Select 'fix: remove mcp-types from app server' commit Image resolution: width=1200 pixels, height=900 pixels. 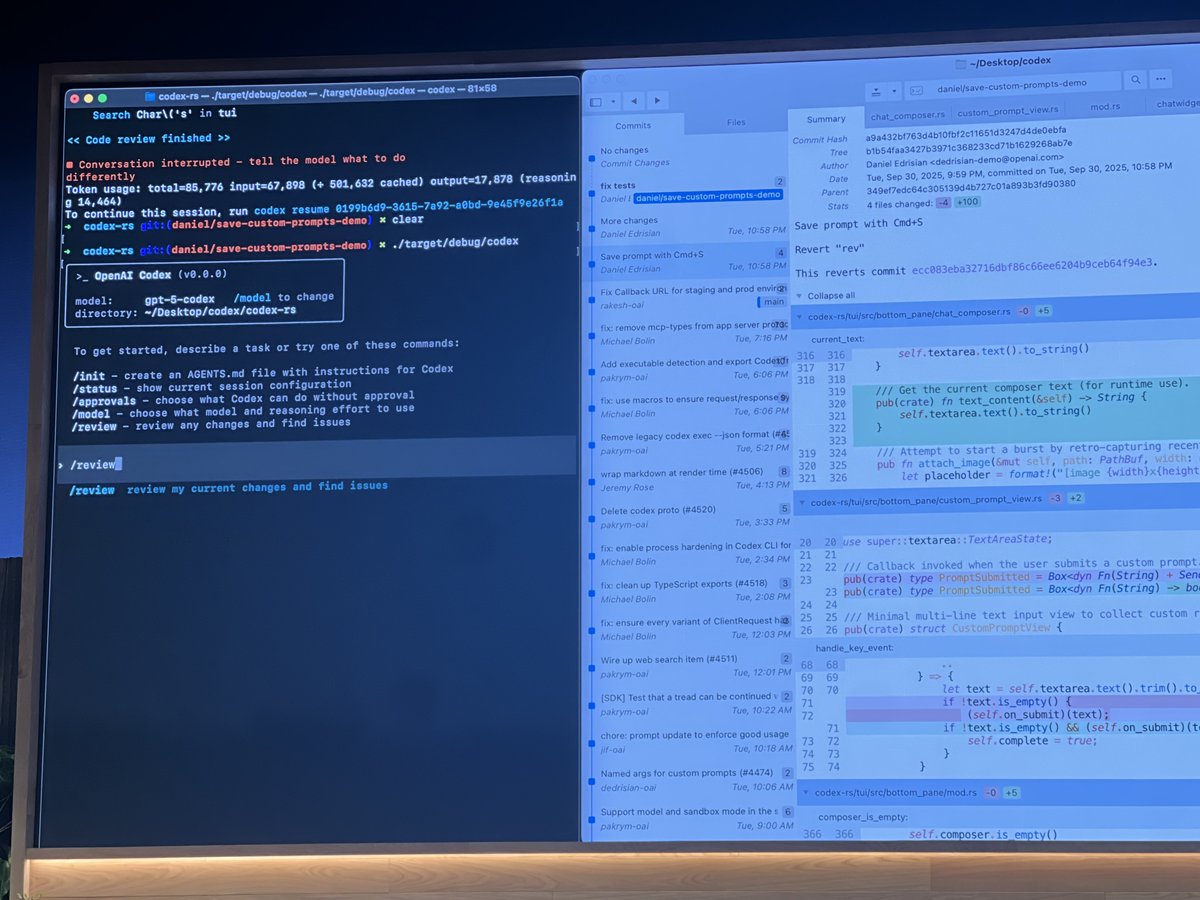point(690,335)
